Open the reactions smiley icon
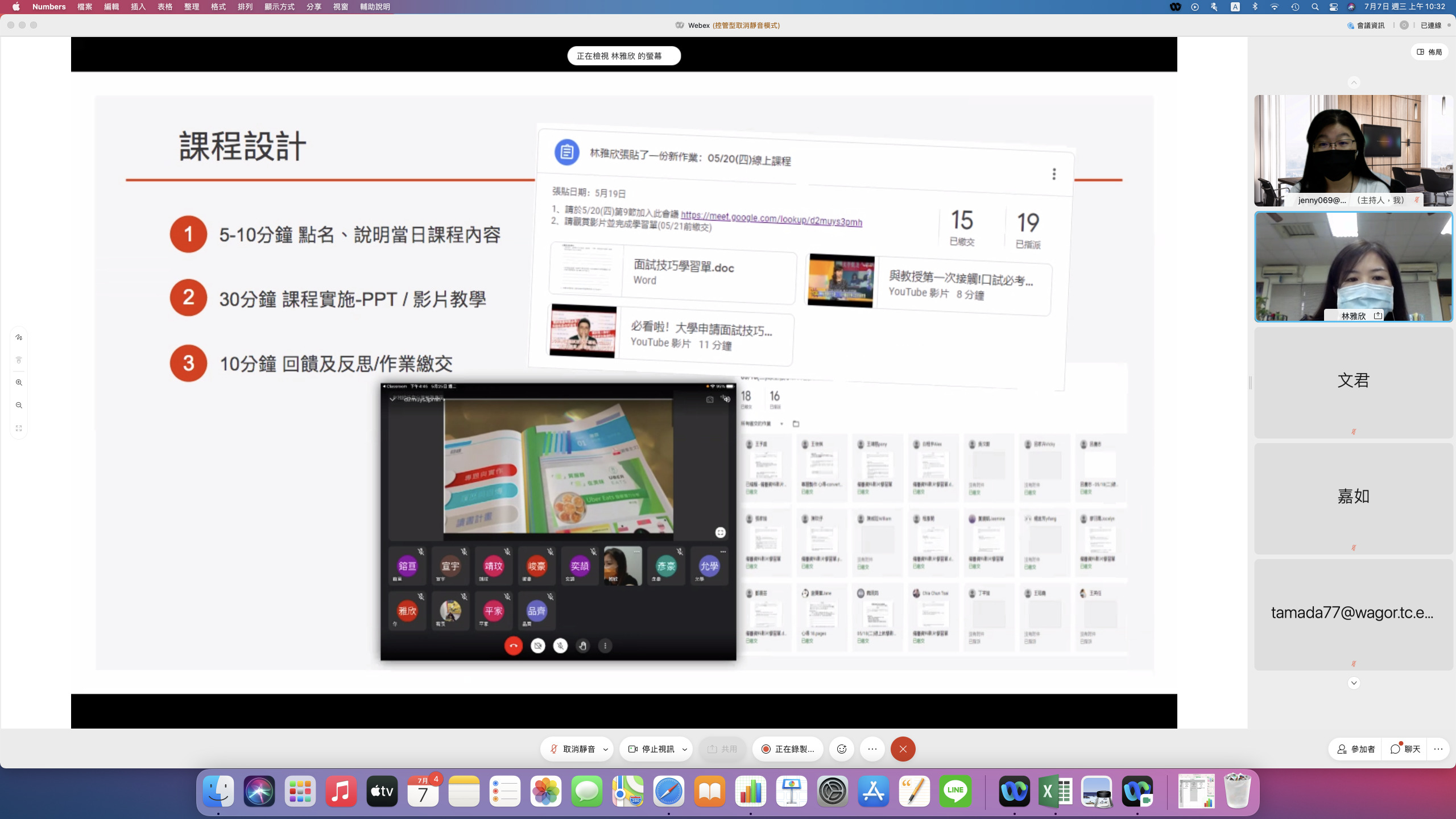 pos(842,749)
